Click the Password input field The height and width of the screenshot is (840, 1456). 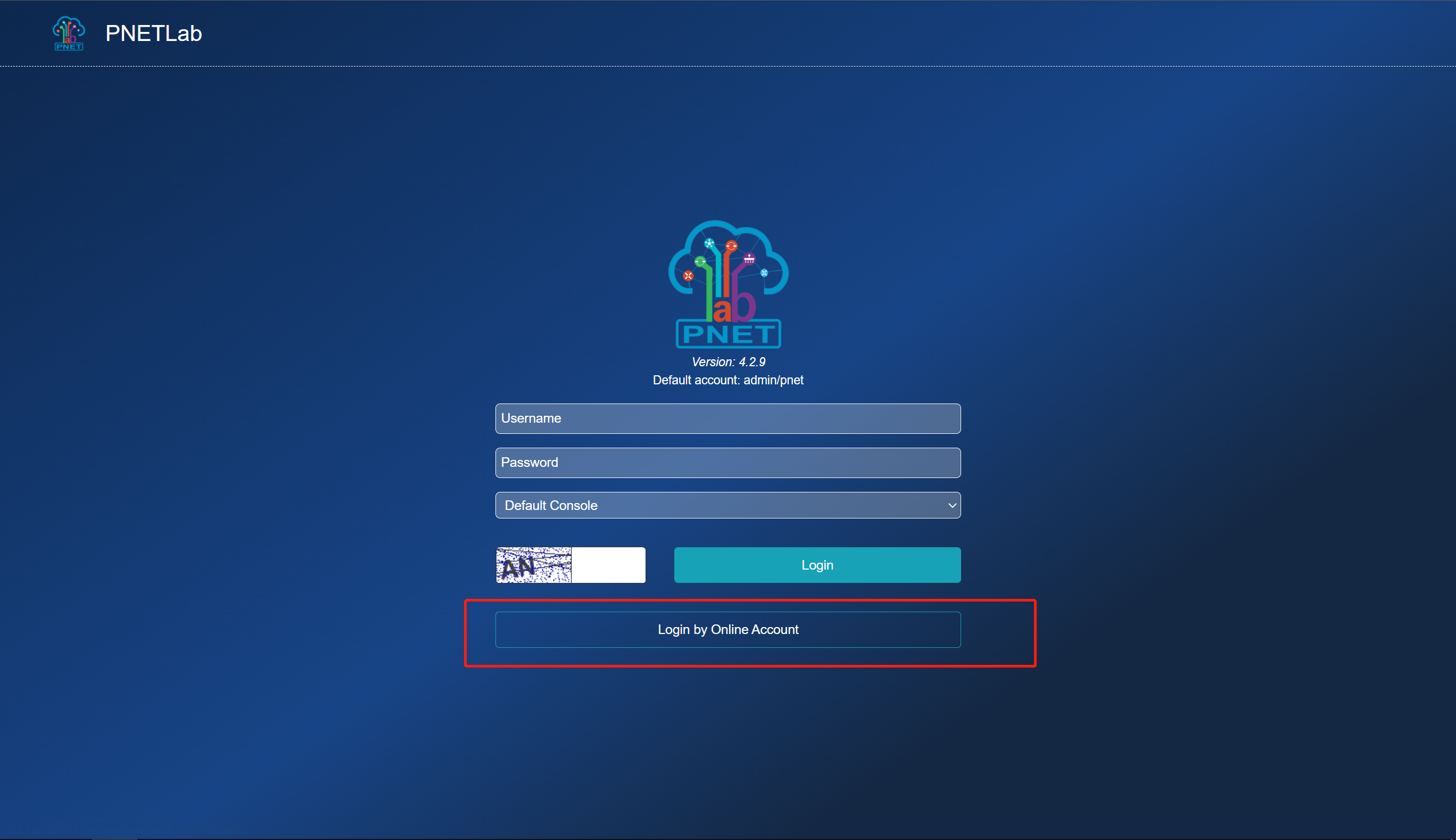point(727,462)
